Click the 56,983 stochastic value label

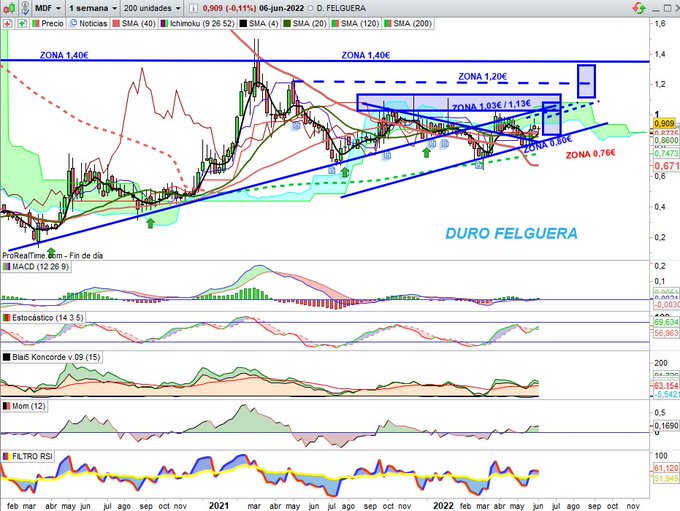pos(666,333)
